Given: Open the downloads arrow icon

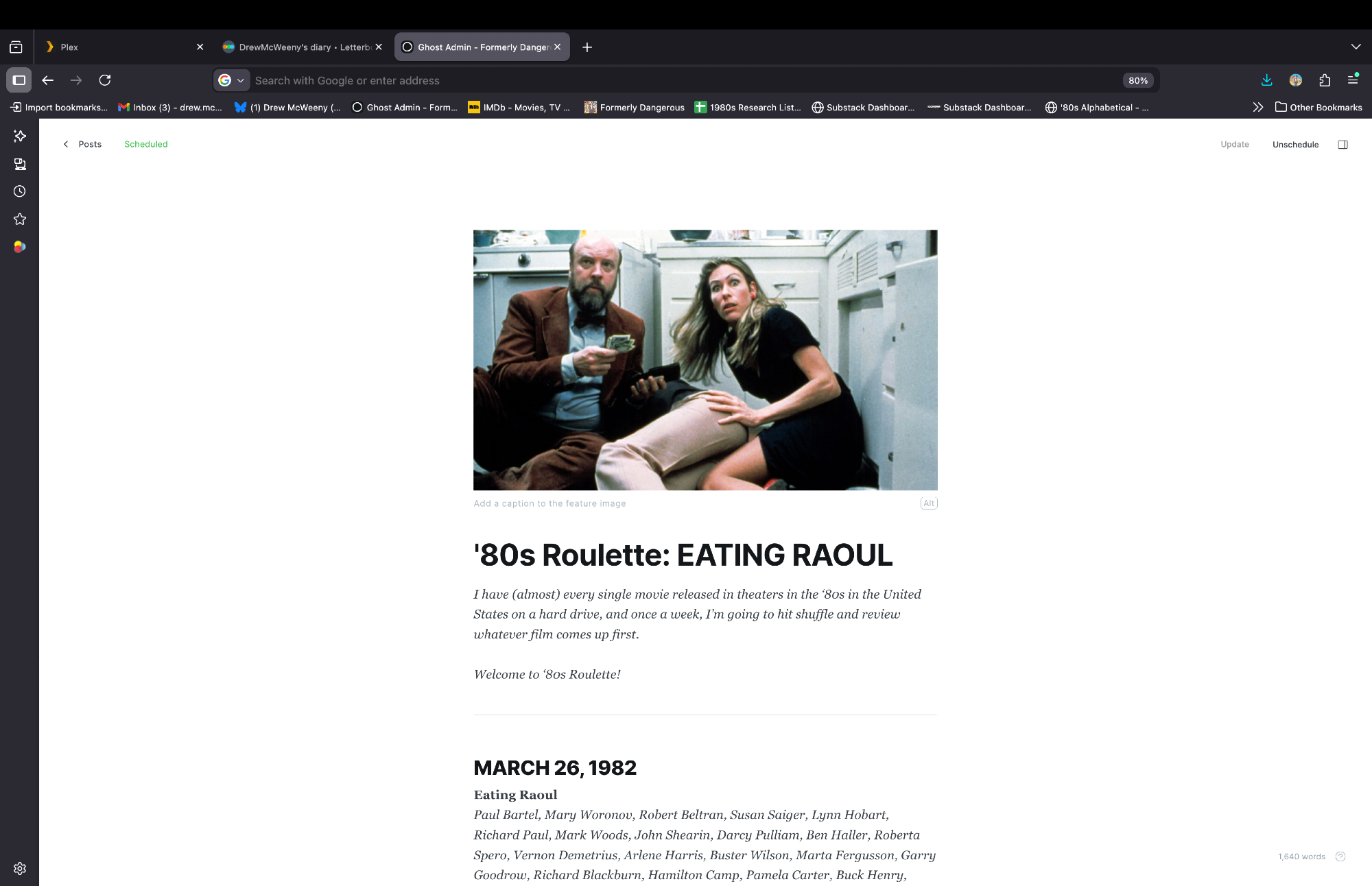Looking at the screenshot, I should click(x=1267, y=80).
